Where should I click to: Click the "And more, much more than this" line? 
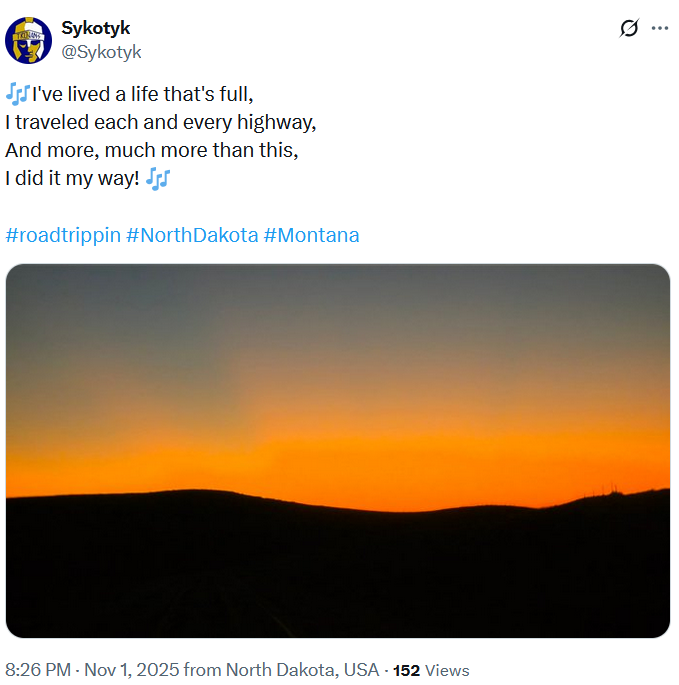(x=152, y=151)
